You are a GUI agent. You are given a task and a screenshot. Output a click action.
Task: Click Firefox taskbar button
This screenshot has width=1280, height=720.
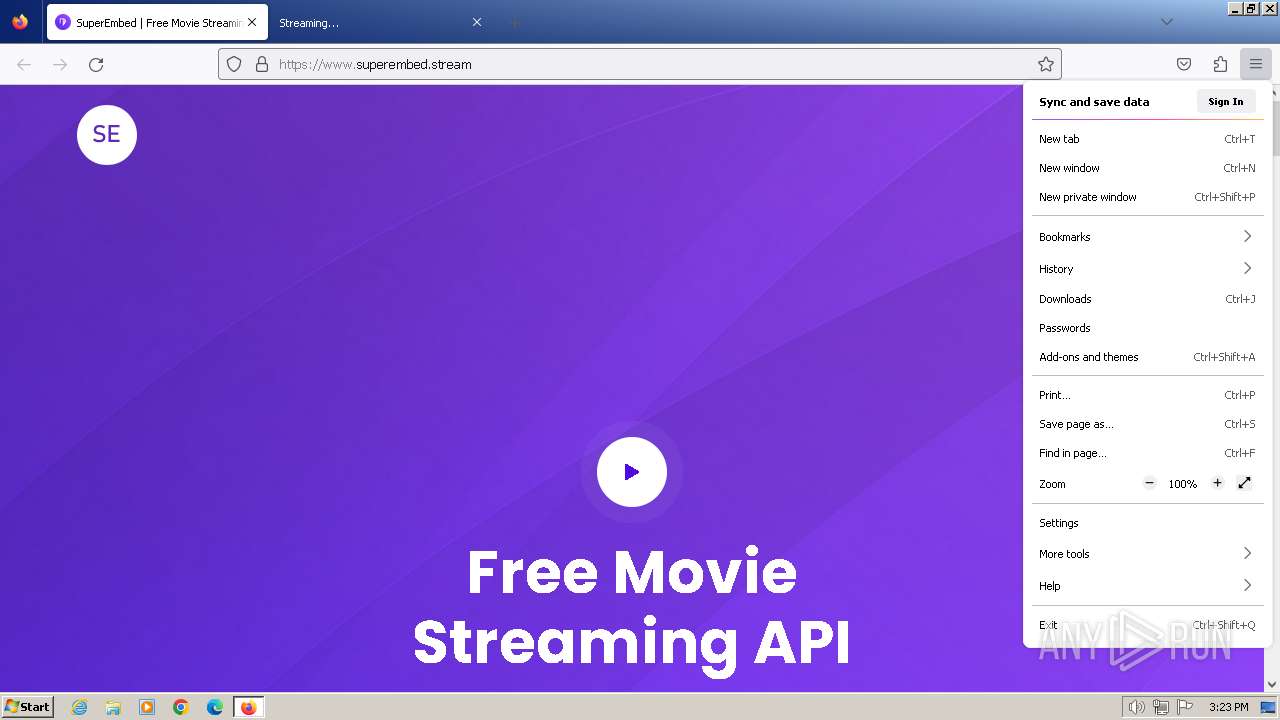[x=249, y=707]
